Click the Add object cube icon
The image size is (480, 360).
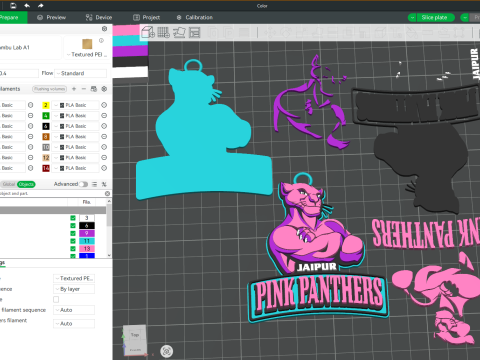(x=148, y=32)
